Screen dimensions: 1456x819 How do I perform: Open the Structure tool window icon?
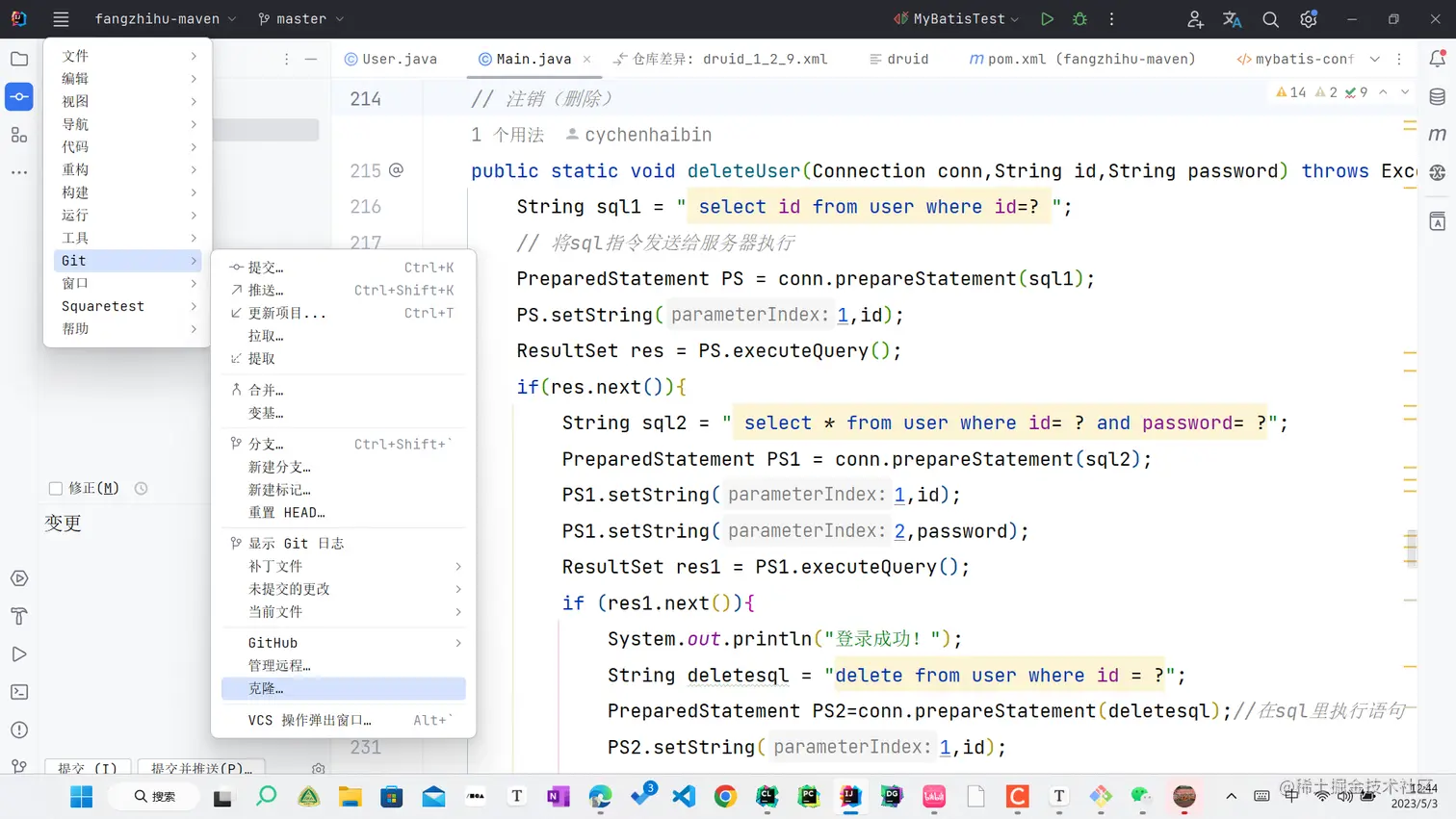click(x=19, y=135)
